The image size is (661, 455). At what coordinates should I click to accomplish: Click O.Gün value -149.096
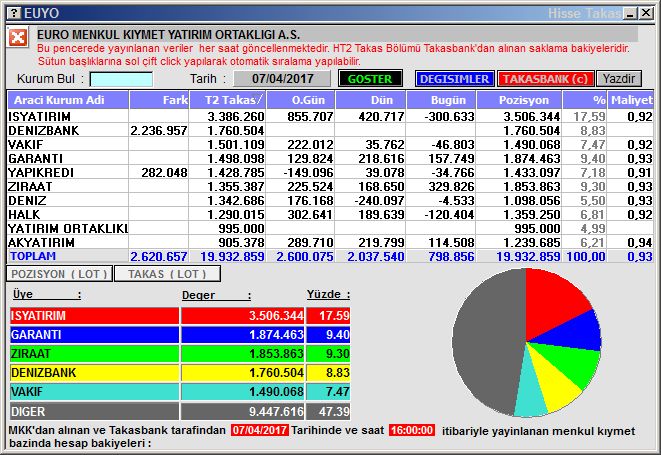coord(308,172)
